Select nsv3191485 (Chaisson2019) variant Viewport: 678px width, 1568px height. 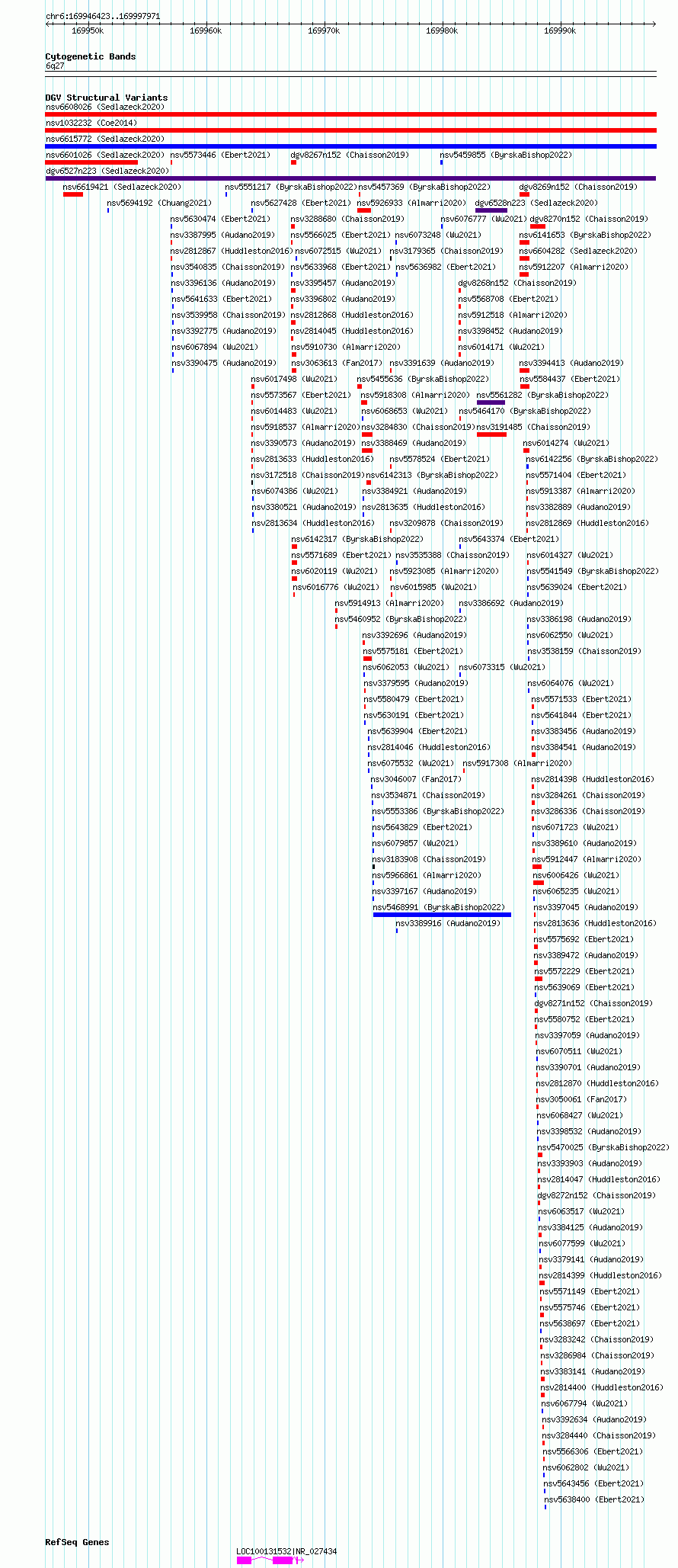point(533,428)
